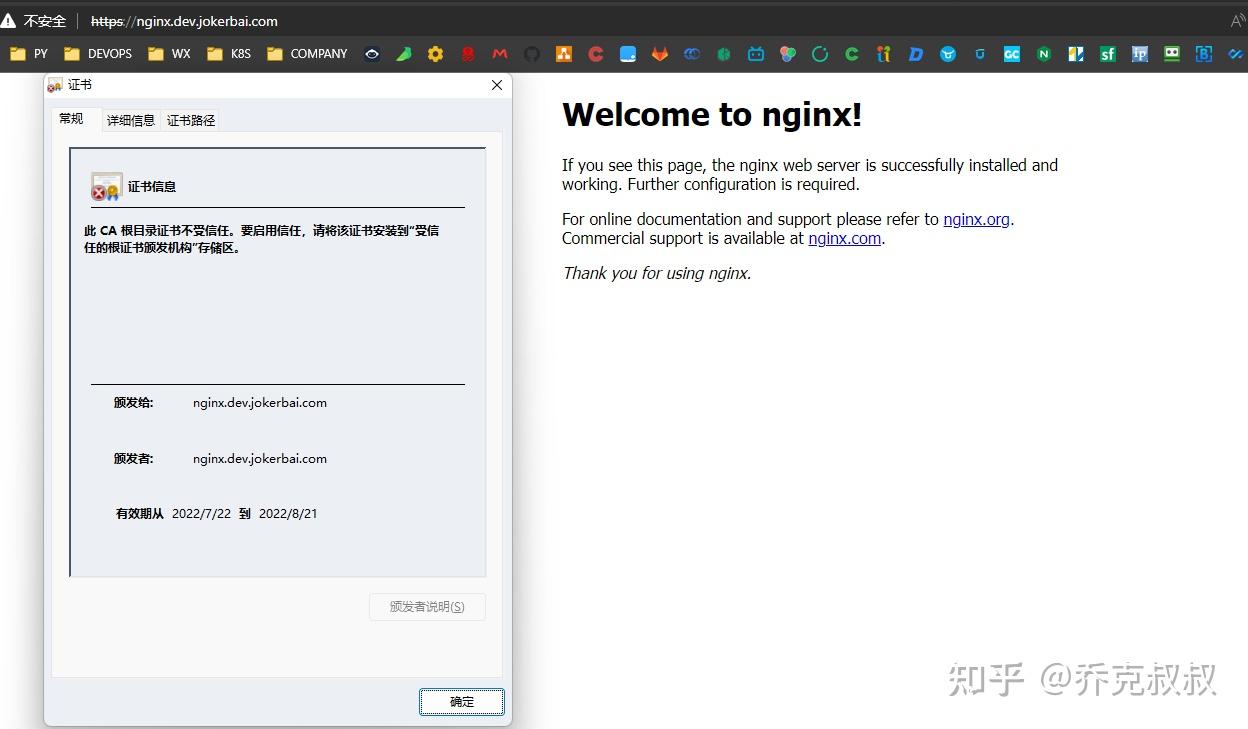Open the blue linked-circles bookmark

(x=692, y=54)
